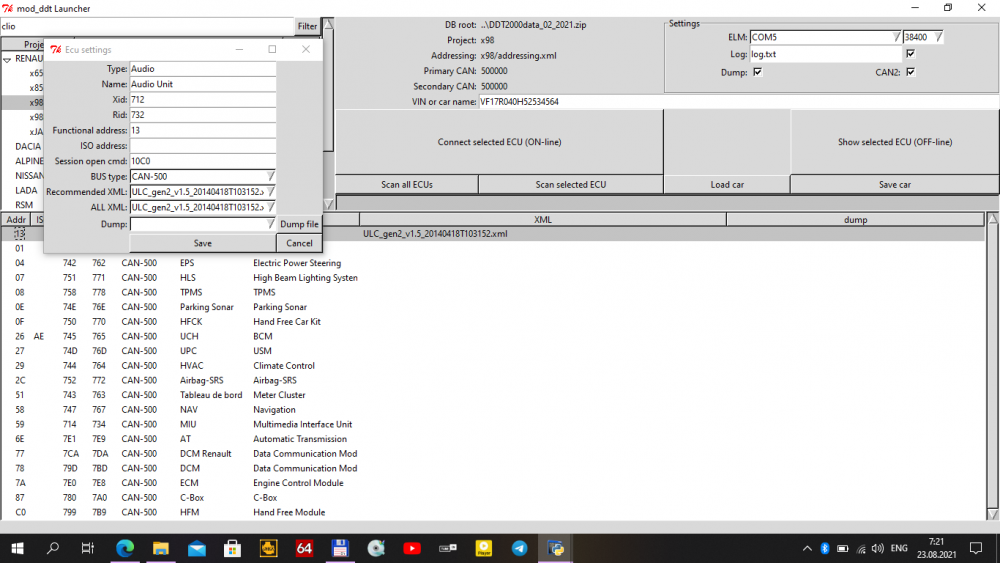Click Scan selected ECU
This screenshot has height=563, width=1000.
tap(571, 184)
